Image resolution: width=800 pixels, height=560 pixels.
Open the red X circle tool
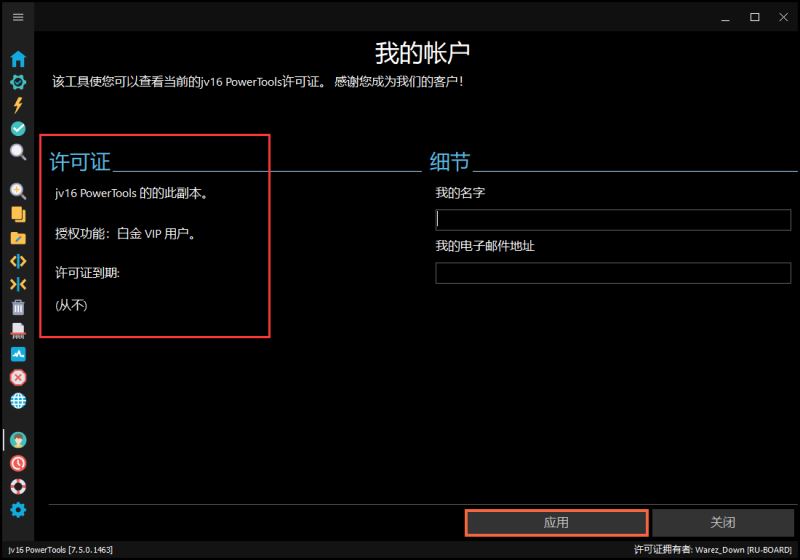[x=18, y=377]
